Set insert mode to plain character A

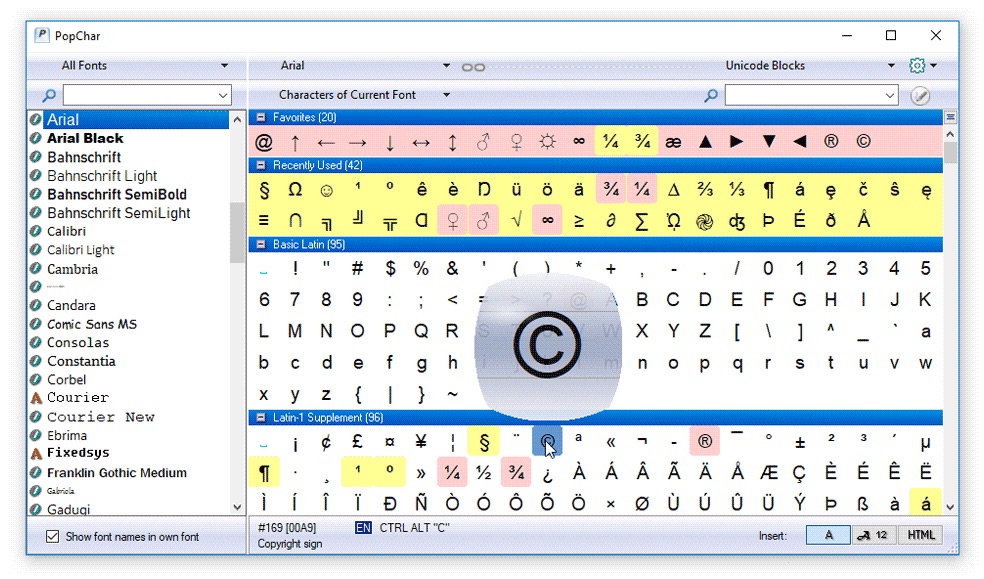click(x=828, y=535)
